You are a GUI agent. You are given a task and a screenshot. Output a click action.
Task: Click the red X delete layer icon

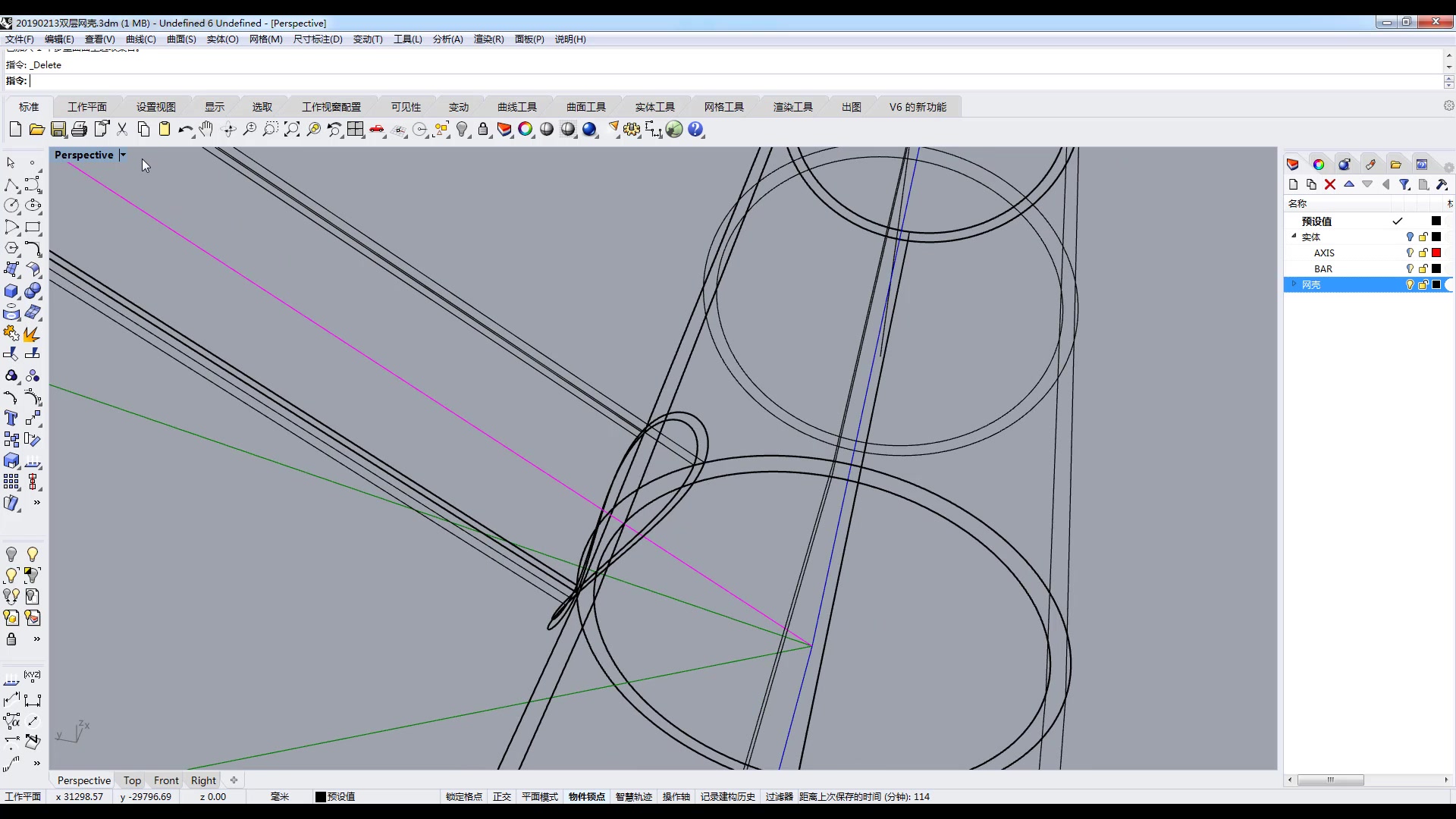pyautogui.click(x=1330, y=184)
